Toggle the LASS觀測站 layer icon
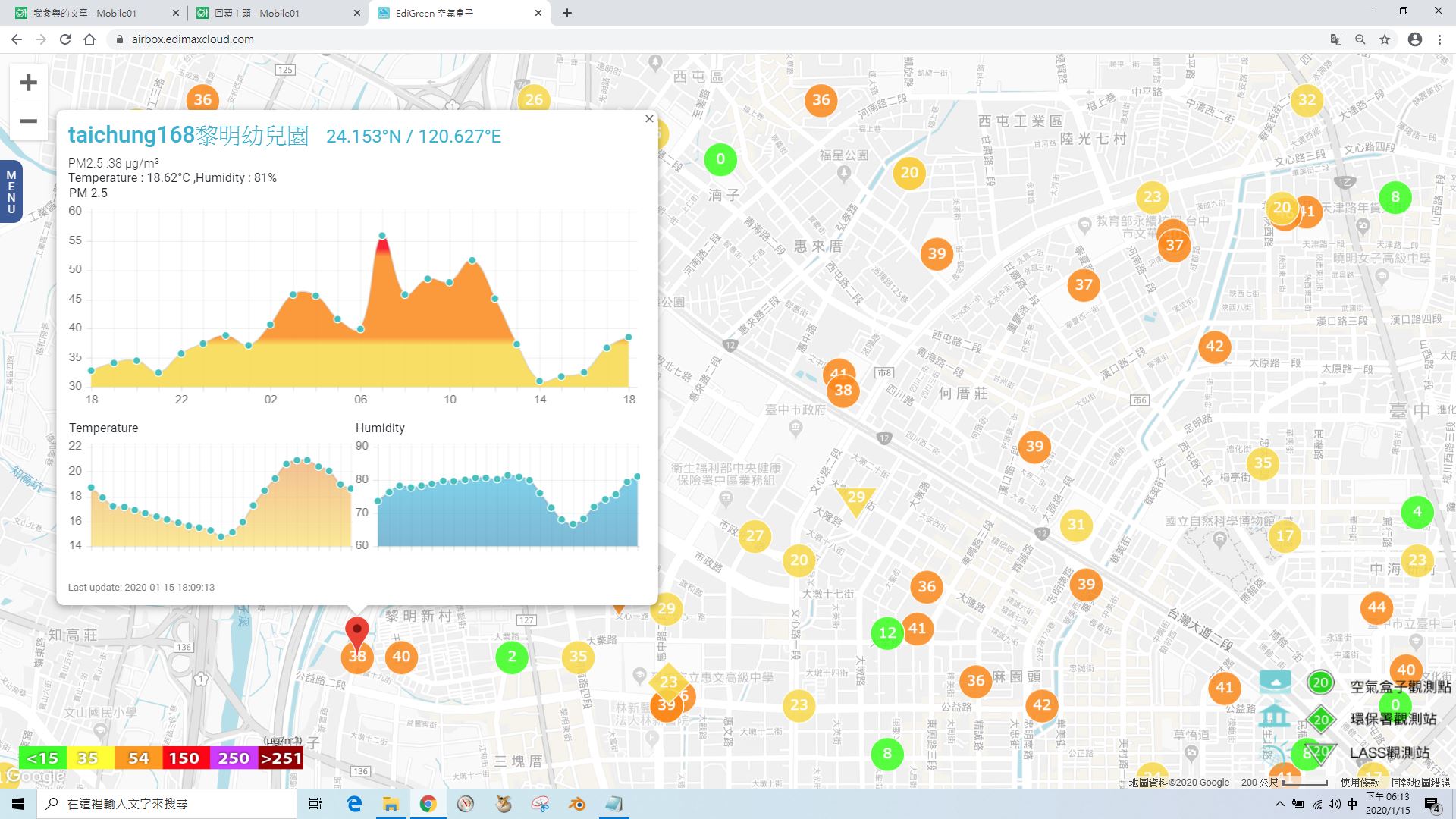The height and width of the screenshot is (819, 1456). tap(1274, 751)
